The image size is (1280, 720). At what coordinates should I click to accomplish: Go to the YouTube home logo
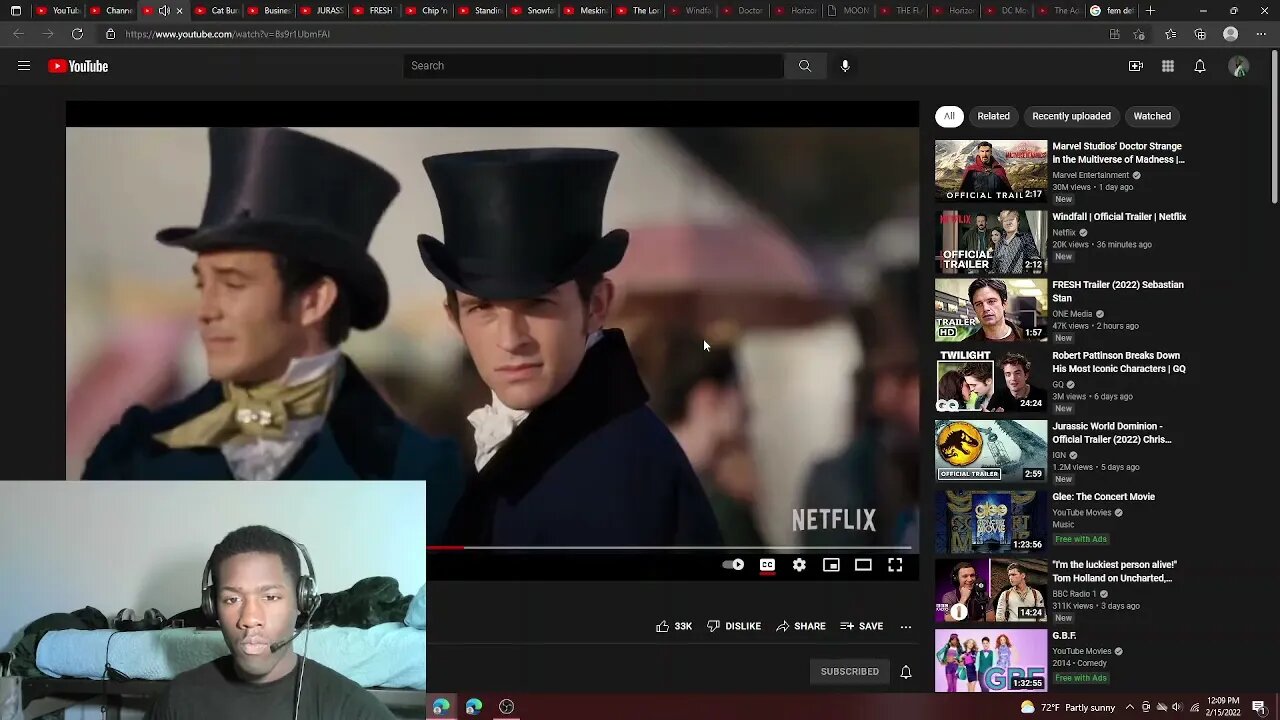(78, 66)
